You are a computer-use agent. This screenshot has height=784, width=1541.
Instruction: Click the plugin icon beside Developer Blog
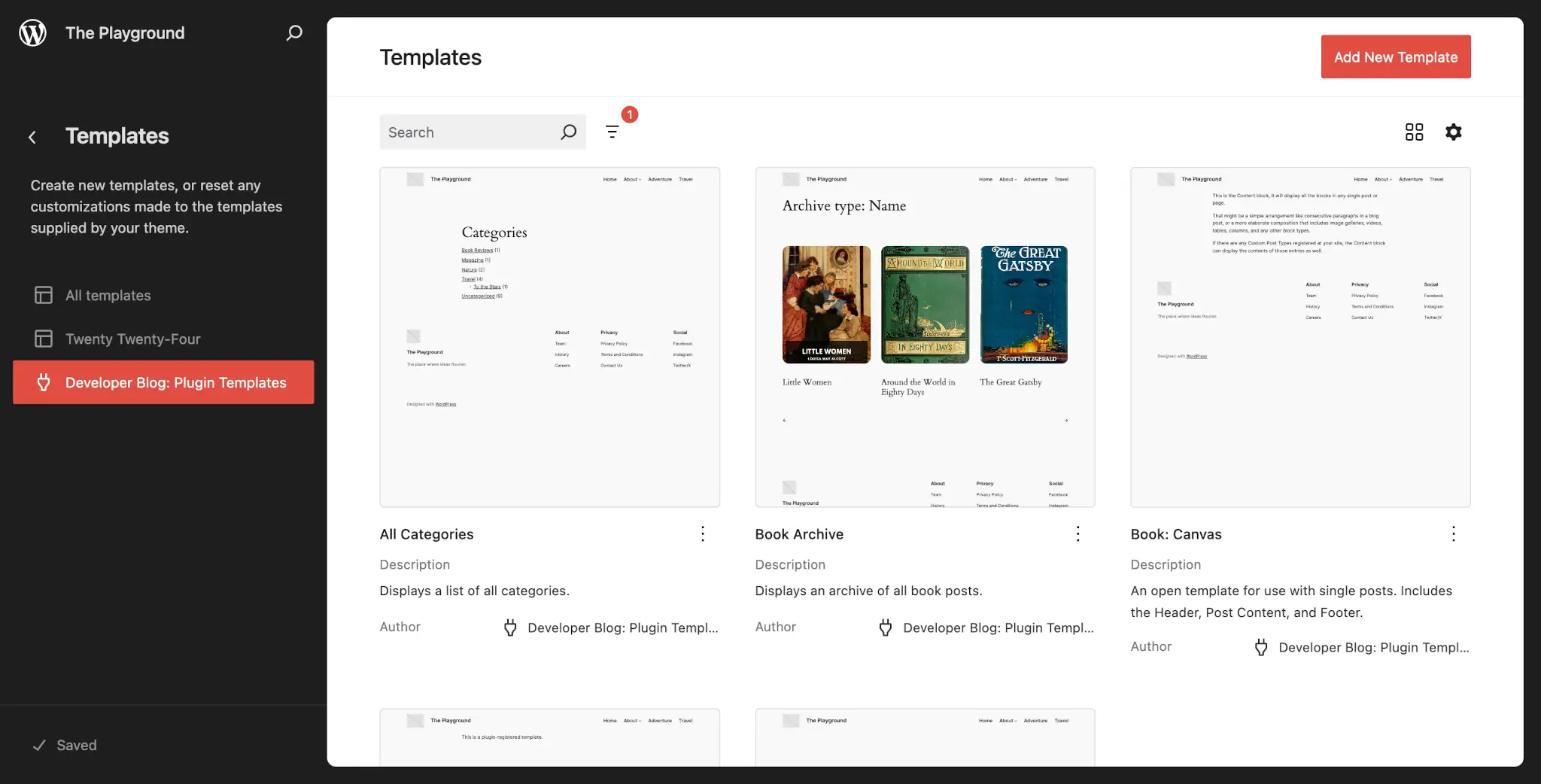(x=44, y=382)
